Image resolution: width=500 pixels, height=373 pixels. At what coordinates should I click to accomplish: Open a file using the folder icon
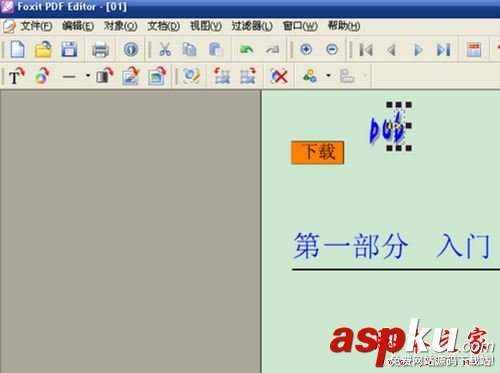click(x=43, y=50)
